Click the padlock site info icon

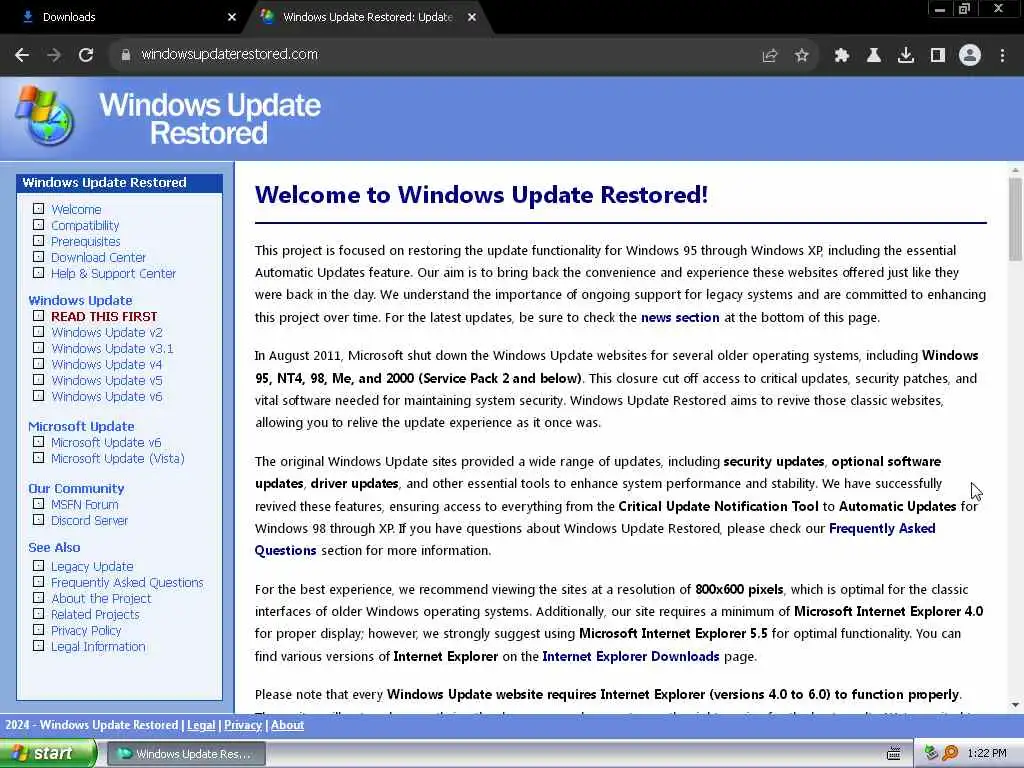pos(126,55)
